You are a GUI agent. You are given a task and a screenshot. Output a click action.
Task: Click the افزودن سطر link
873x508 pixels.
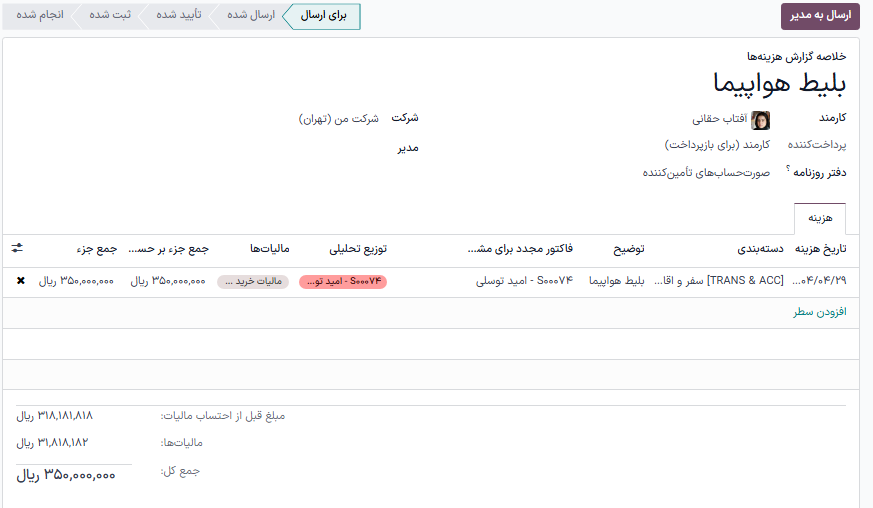point(820,312)
